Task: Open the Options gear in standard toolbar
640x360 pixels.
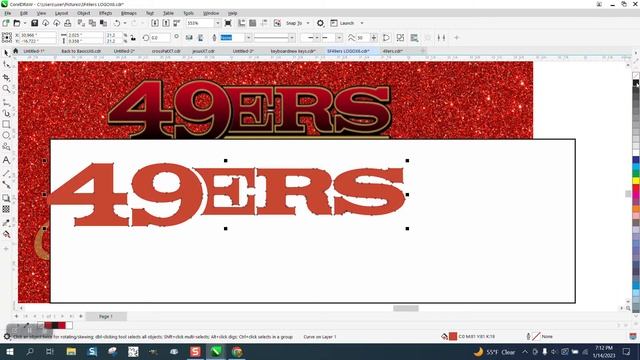Action: pyautogui.click(x=320, y=23)
